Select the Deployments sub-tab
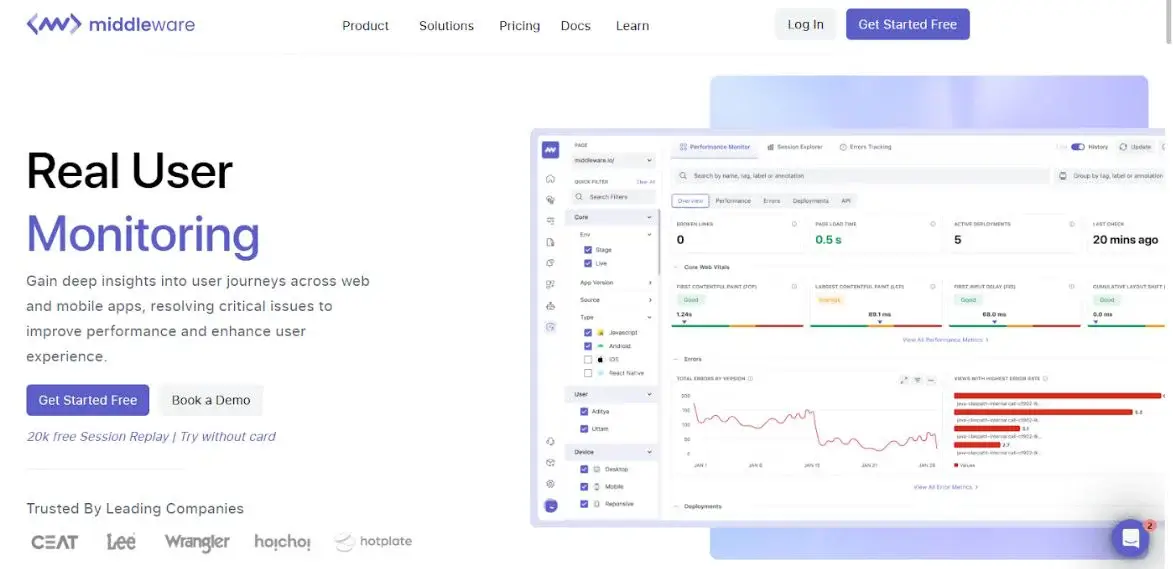Viewport: 1173px width, 569px height. pos(811,201)
